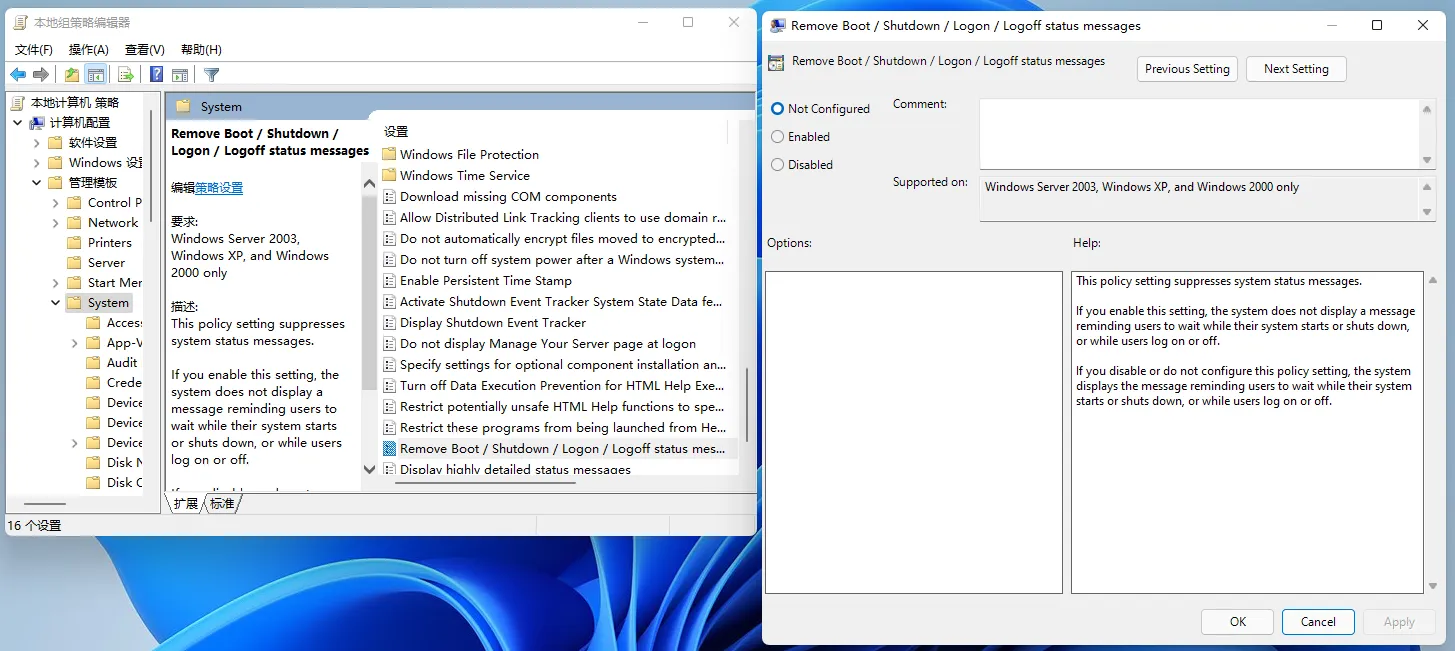
Task: Choose the Not Configured radio option
Action: point(778,109)
